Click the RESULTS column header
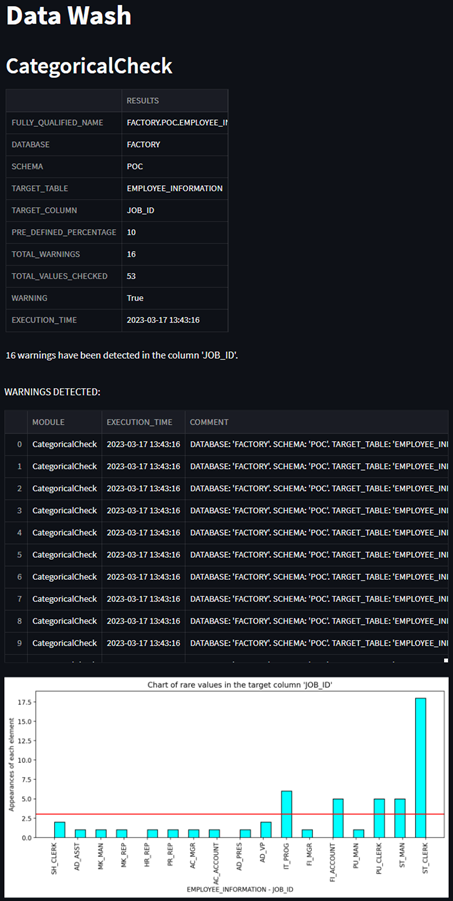The width and height of the screenshot is (453, 901). (x=175, y=101)
